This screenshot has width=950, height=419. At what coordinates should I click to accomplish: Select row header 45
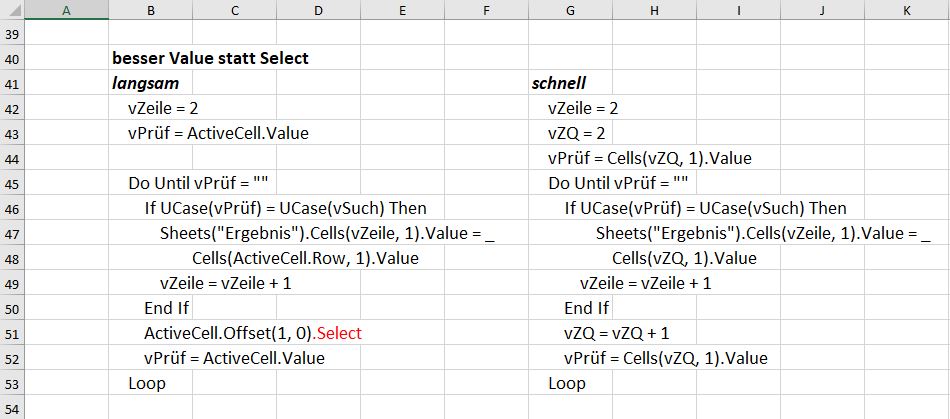12,184
